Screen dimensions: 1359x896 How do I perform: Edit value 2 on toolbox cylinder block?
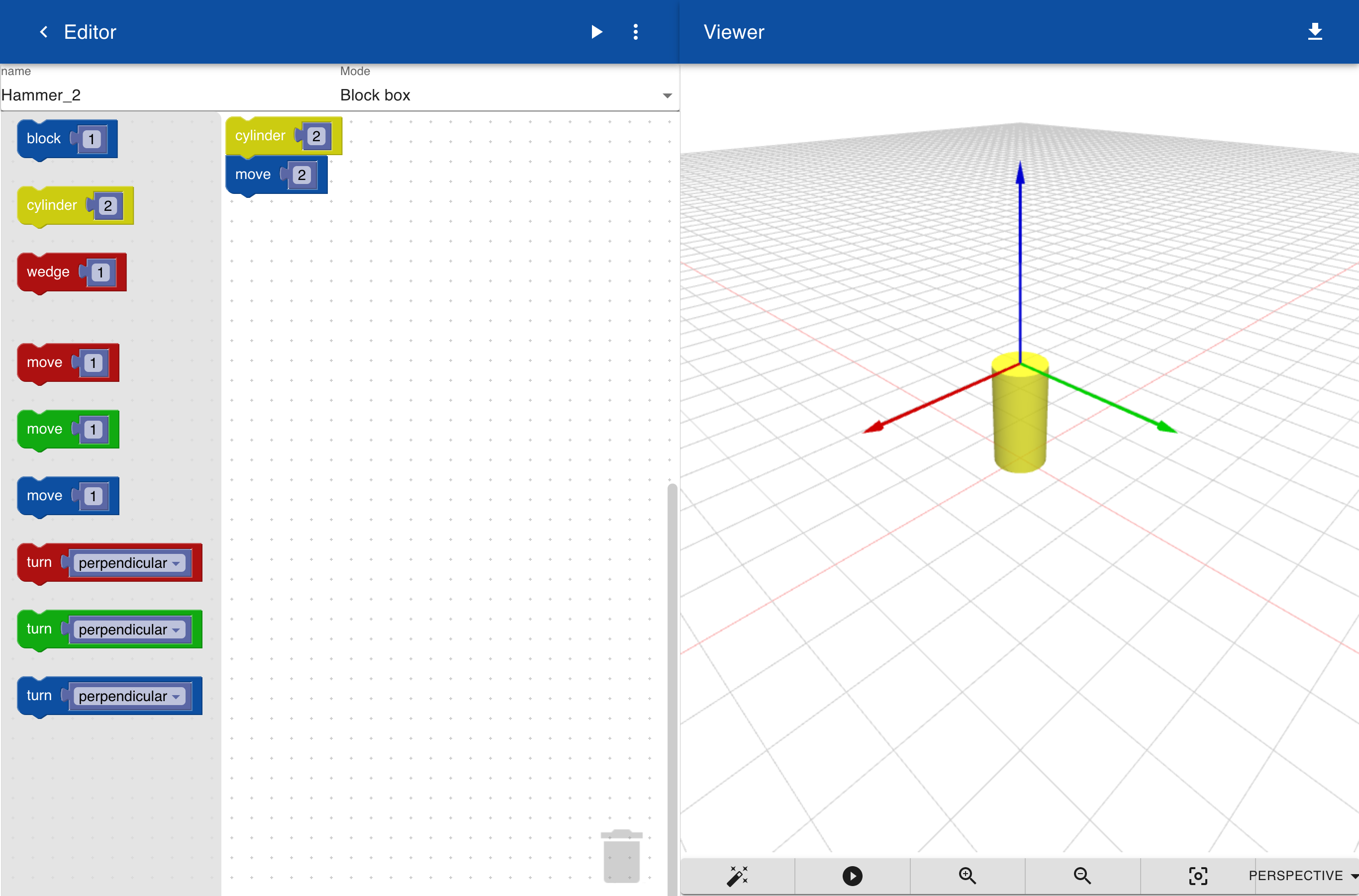coord(107,206)
